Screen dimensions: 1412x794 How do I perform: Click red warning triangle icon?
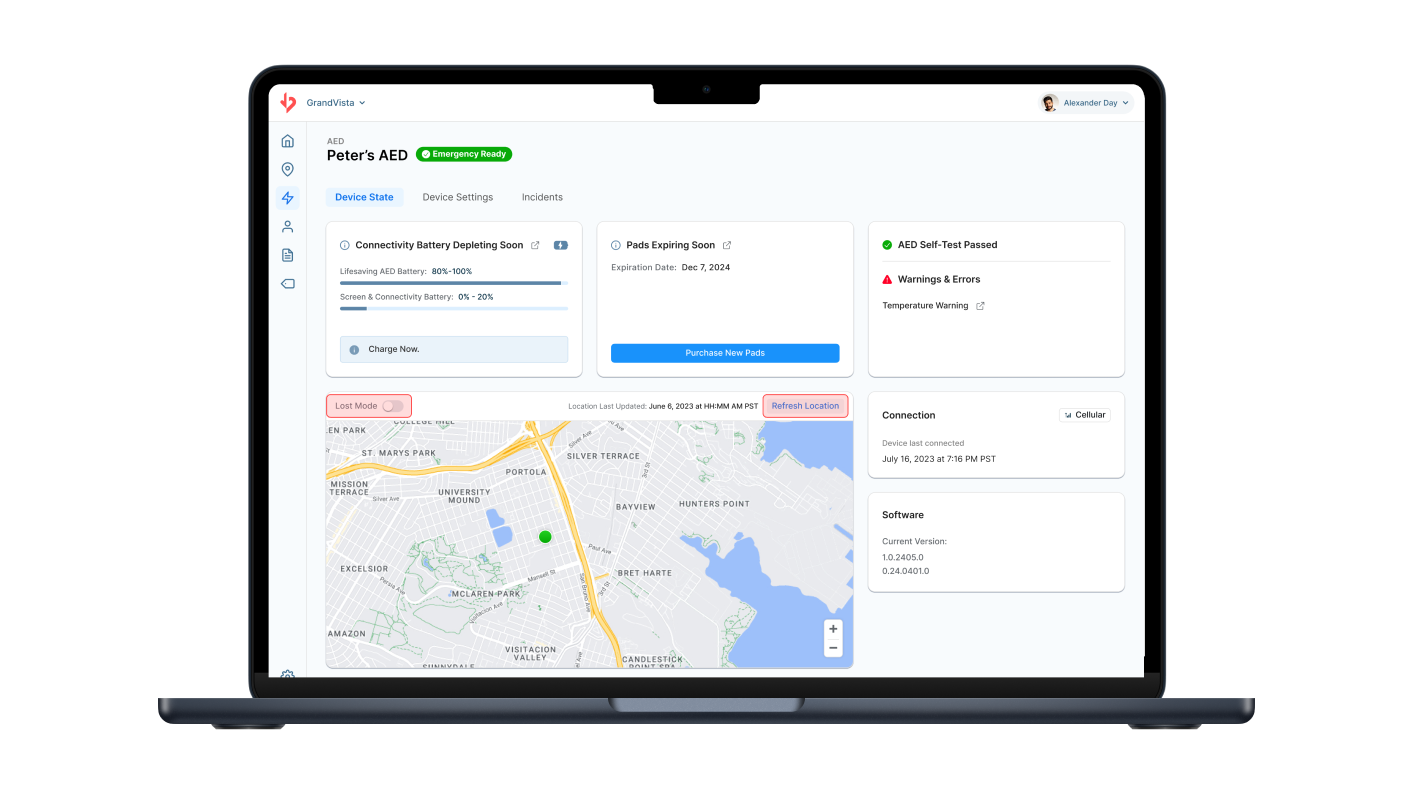[887, 280]
